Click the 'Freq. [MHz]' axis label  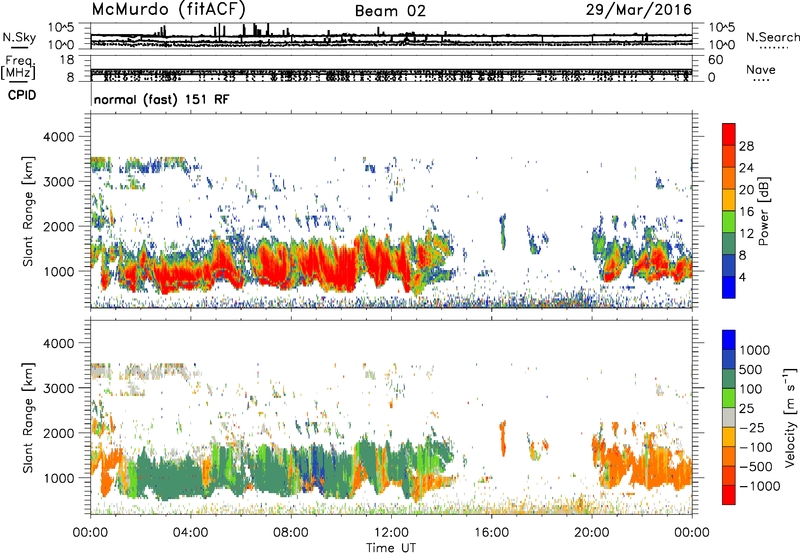pos(19,67)
